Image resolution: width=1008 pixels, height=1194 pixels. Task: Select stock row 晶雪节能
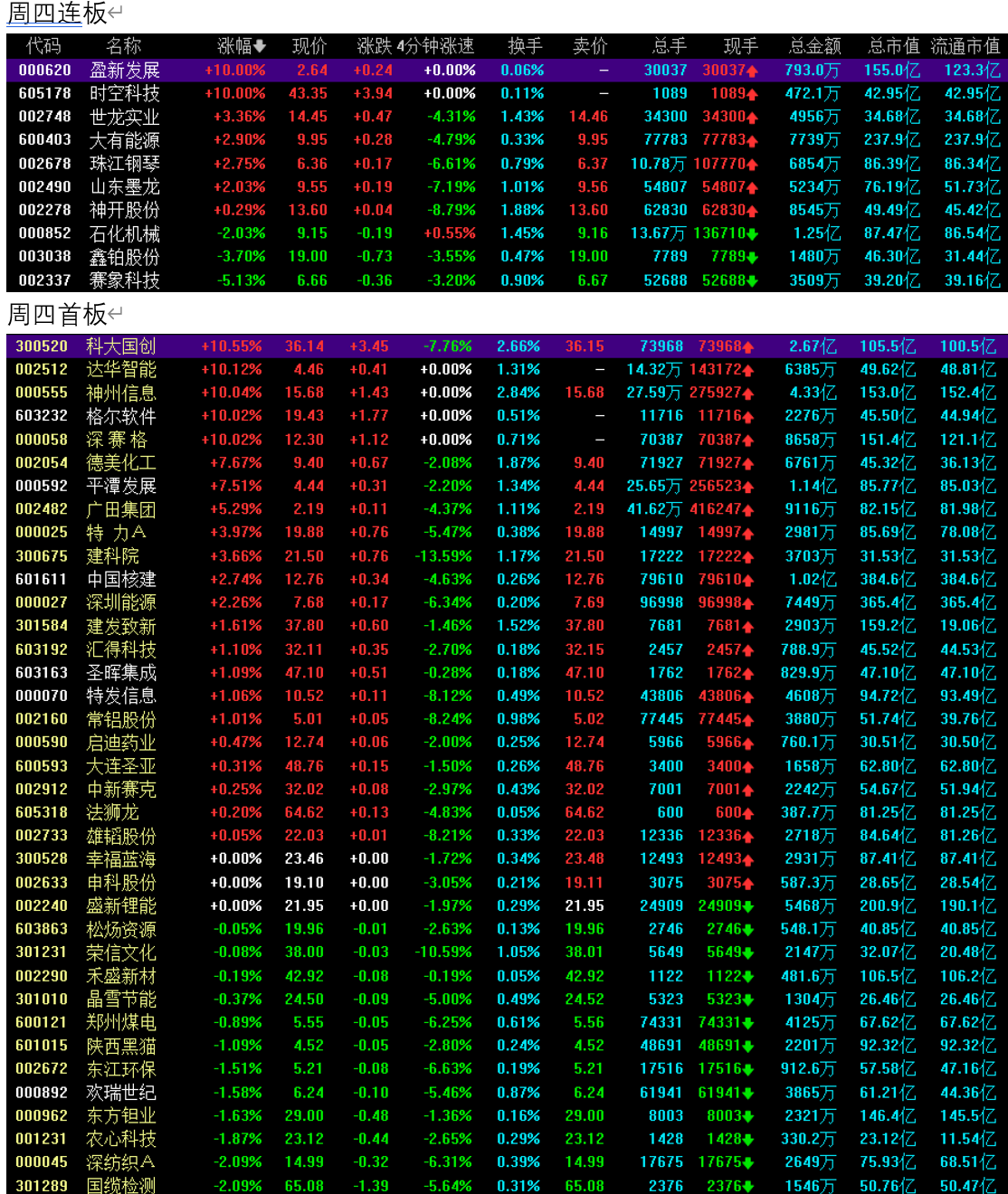506,1000
